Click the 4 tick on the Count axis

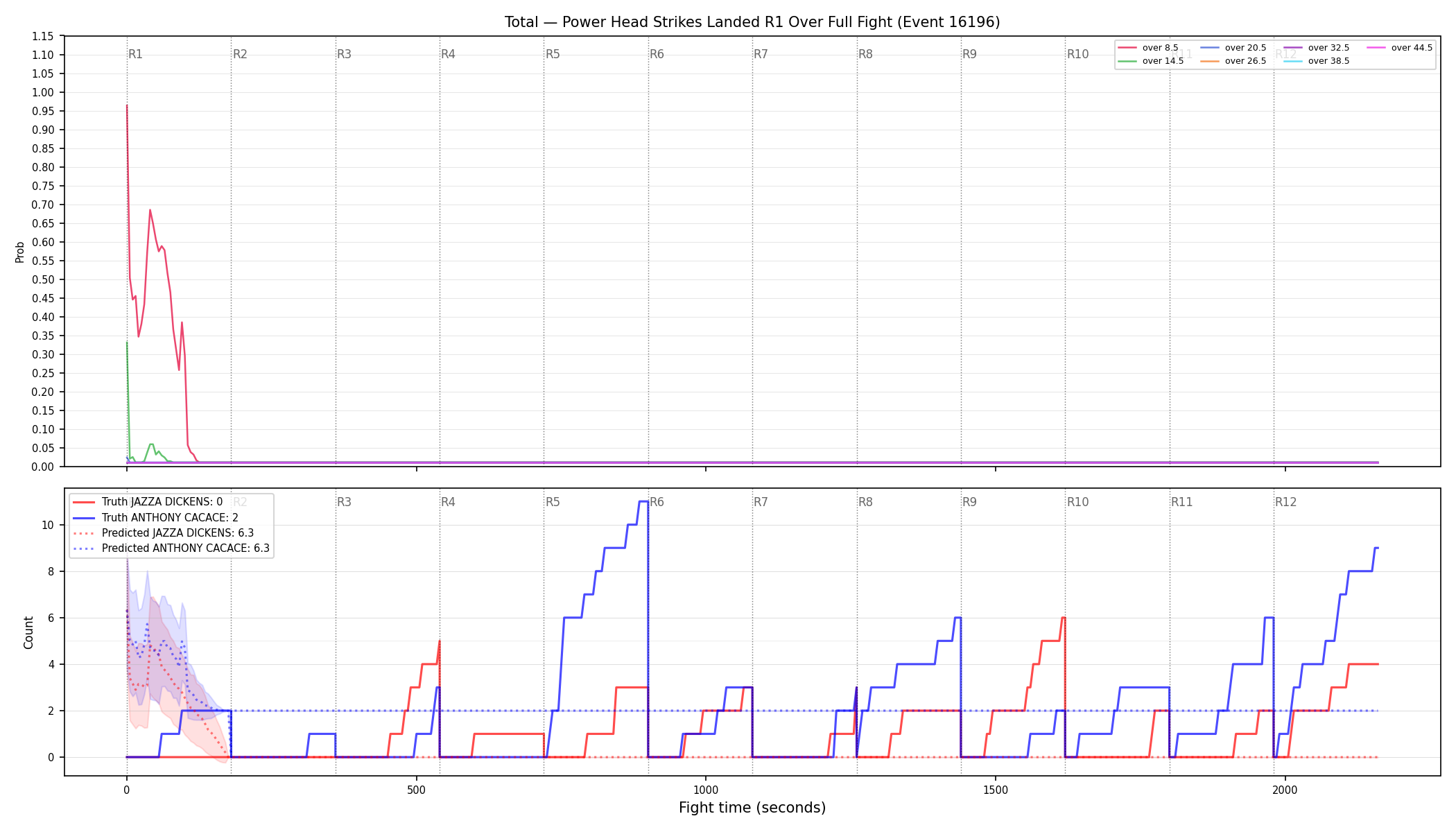pos(51,664)
